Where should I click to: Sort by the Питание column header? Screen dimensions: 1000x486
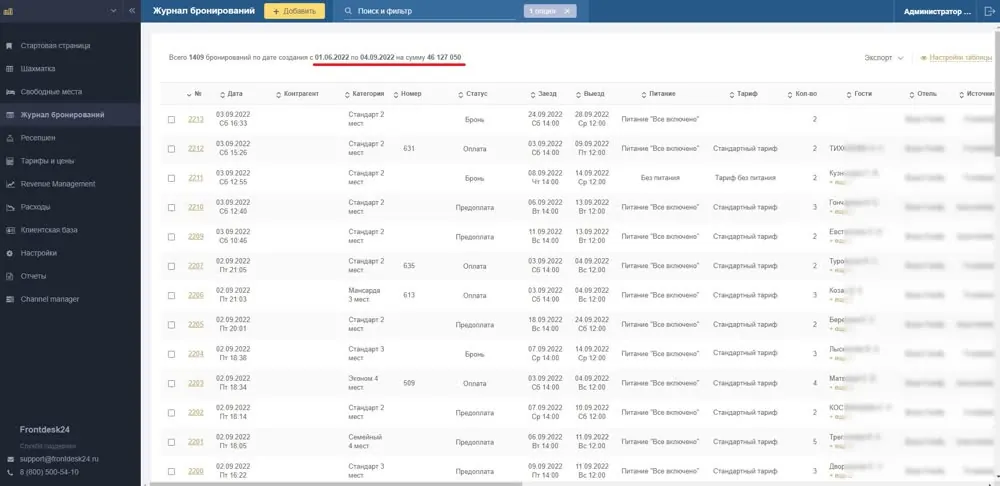[x=658, y=94]
